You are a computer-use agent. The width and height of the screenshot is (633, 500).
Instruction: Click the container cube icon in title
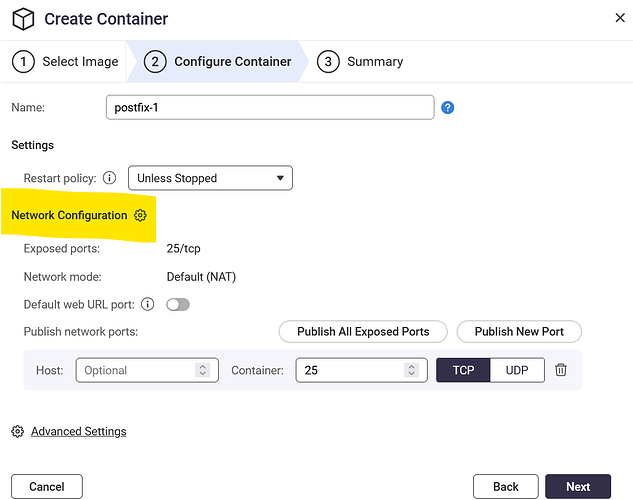click(24, 19)
